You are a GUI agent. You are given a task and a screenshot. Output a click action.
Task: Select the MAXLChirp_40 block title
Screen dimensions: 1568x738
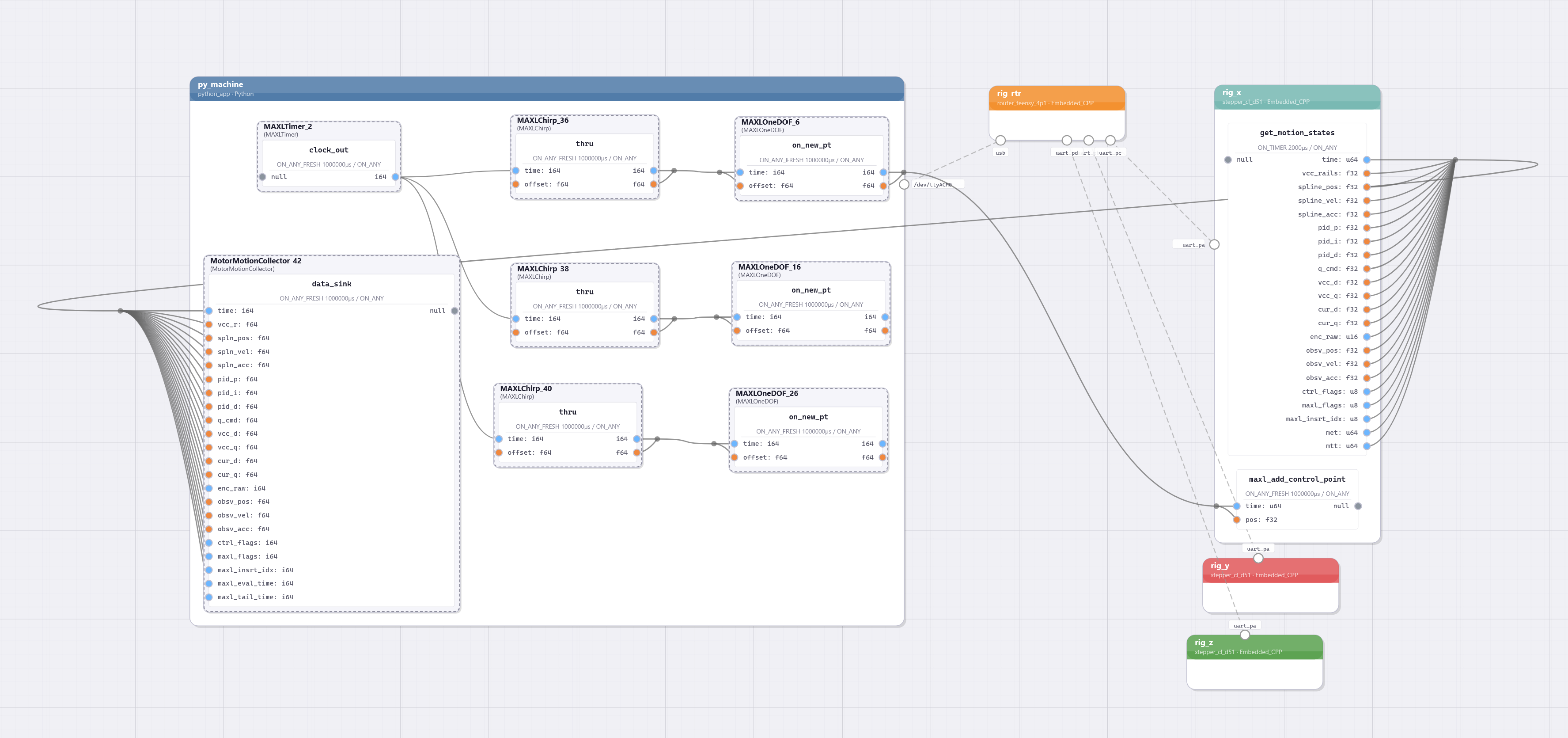click(526, 388)
